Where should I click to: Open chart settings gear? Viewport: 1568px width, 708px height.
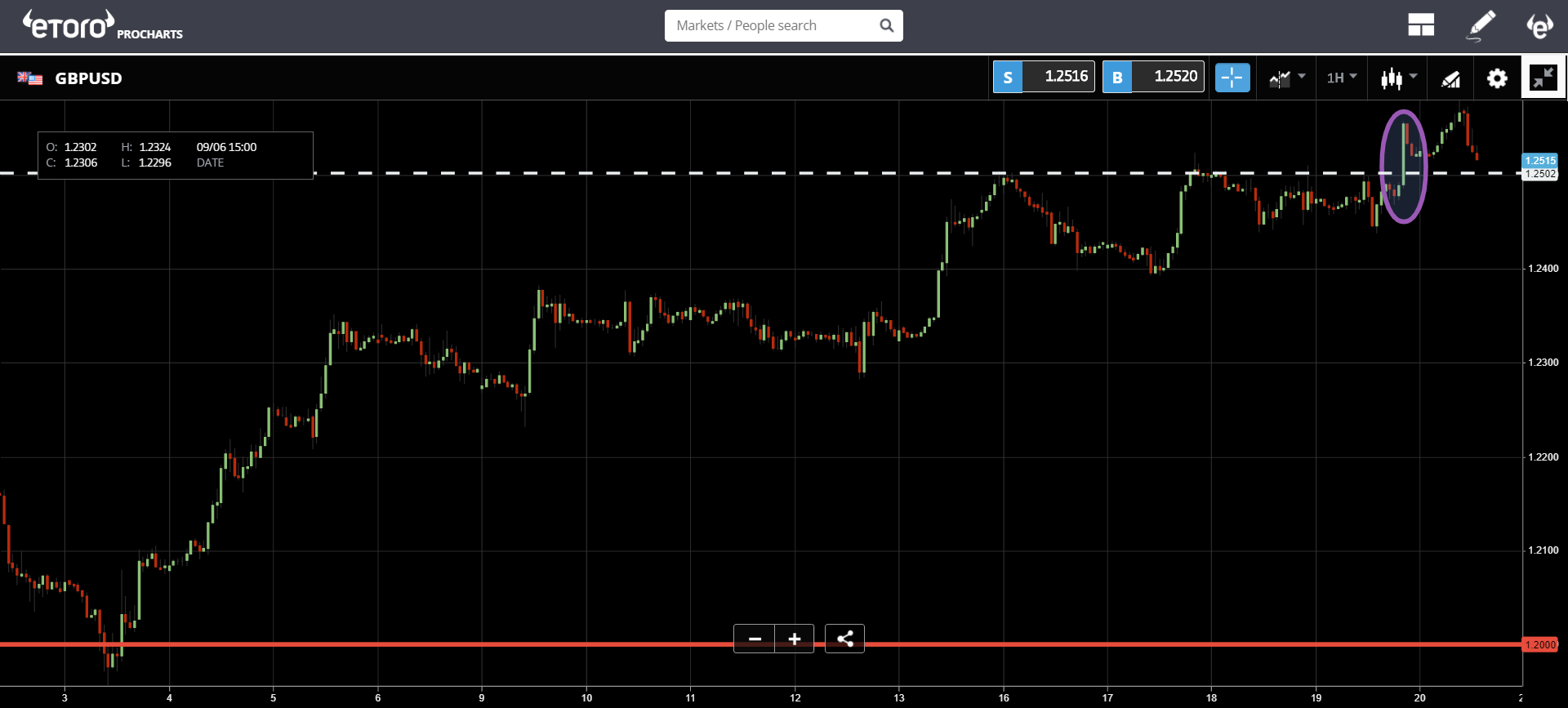click(x=1497, y=78)
